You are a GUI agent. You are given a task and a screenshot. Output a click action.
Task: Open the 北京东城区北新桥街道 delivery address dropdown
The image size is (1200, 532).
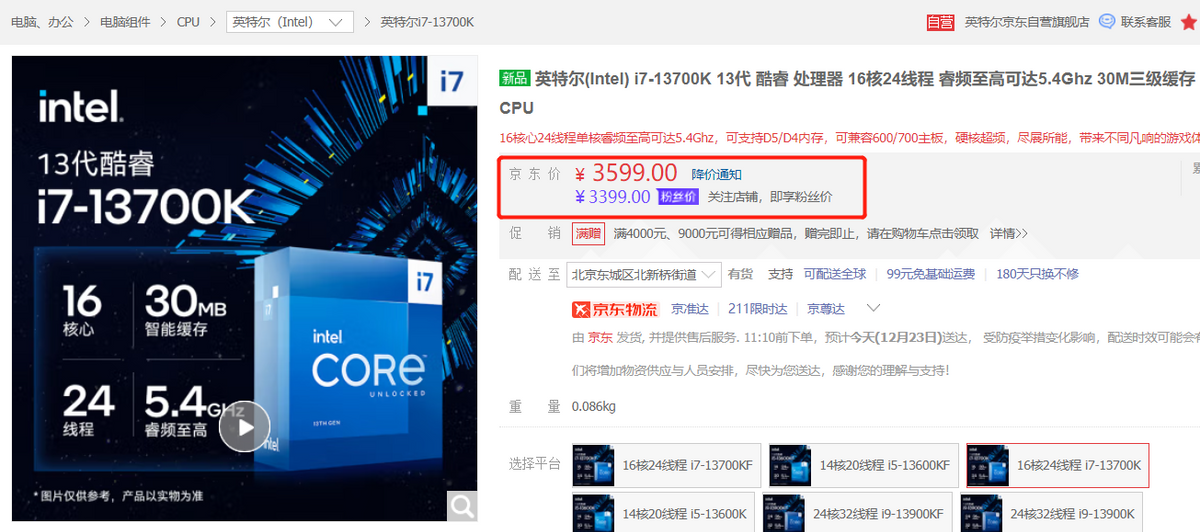point(645,274)
